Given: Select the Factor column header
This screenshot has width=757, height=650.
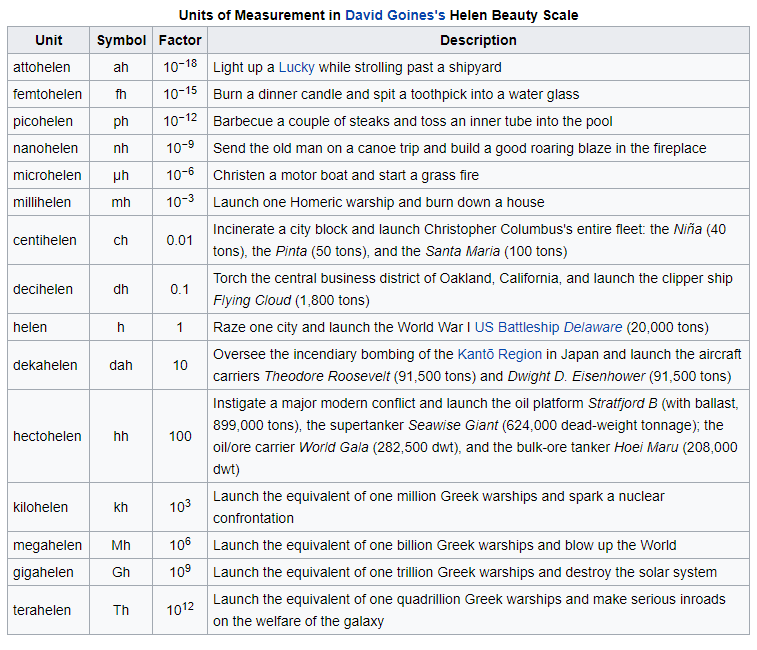Looking at the screenshot, I should pos(180,40).
